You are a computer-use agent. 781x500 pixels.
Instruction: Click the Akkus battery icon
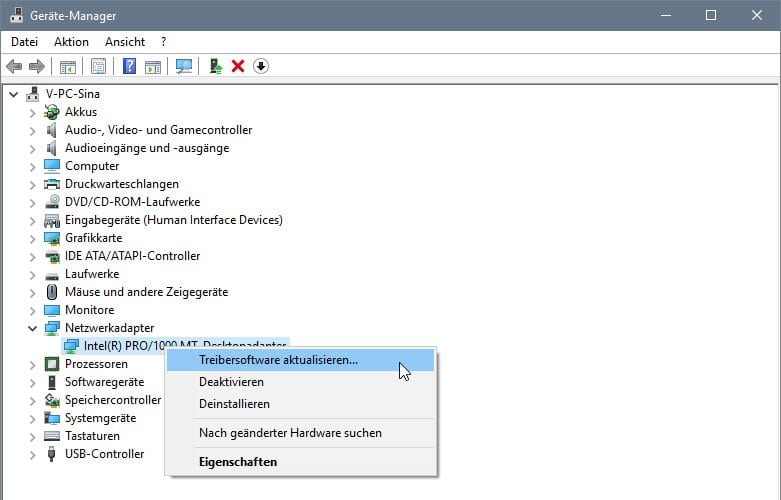coord(52,112)
